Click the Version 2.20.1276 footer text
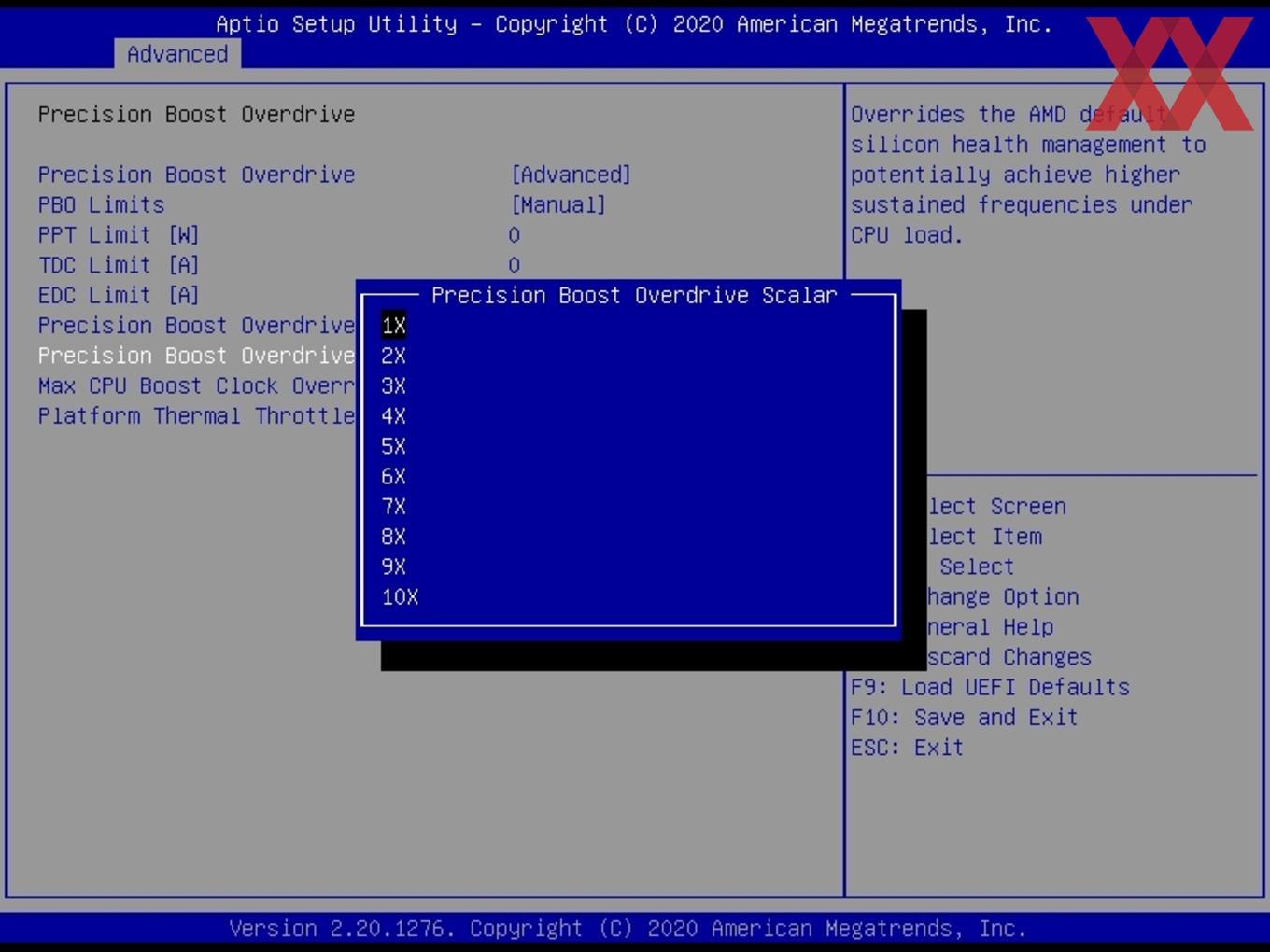This screenshot has height=952, width=1270. [628, 929]
